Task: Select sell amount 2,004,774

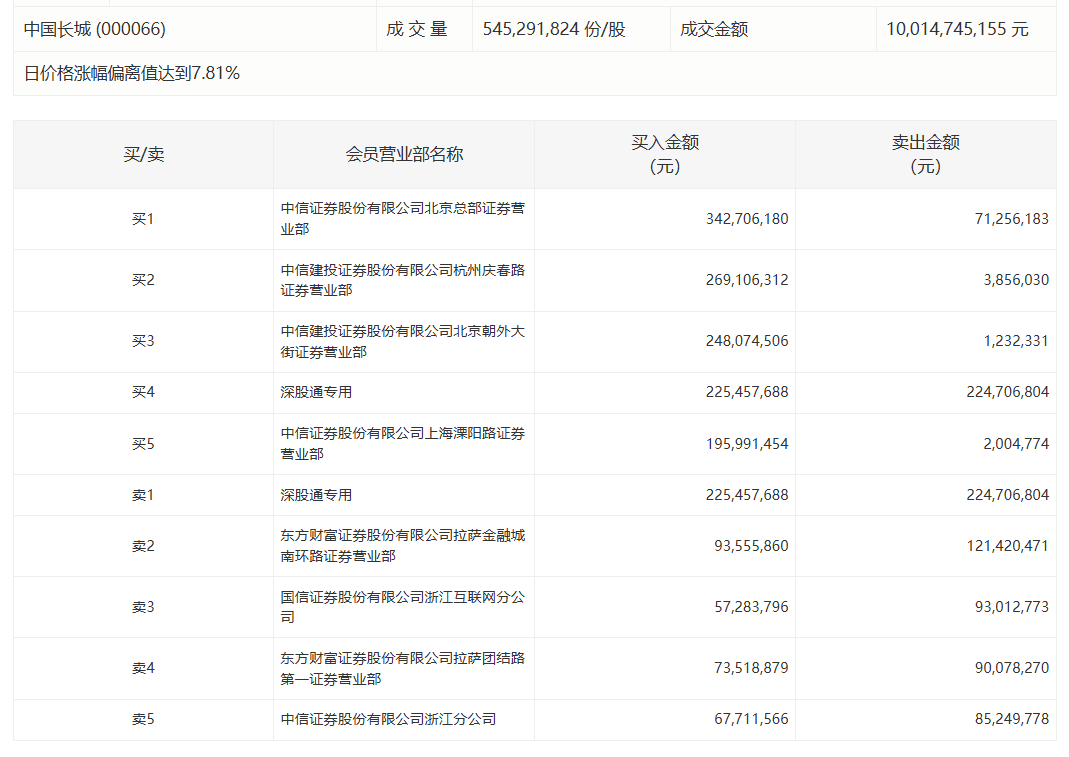Action: 1016,444
